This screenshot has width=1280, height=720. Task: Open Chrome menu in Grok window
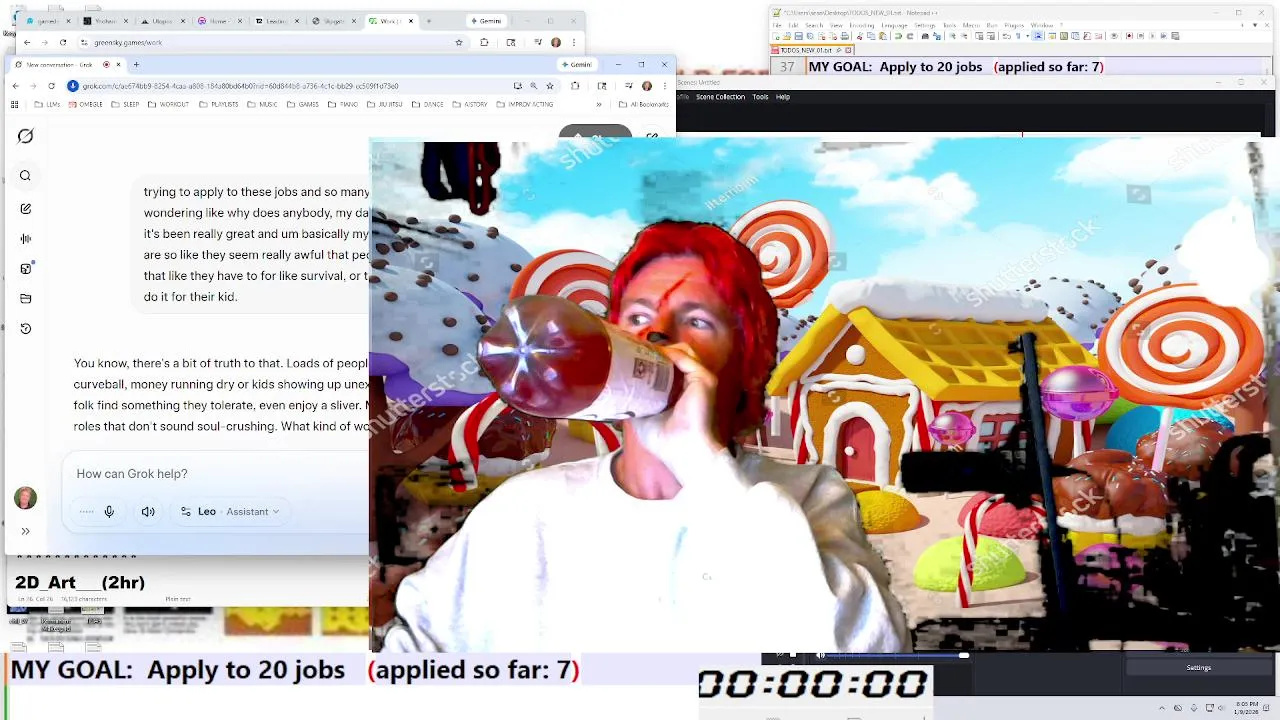(x=664, y=86)
